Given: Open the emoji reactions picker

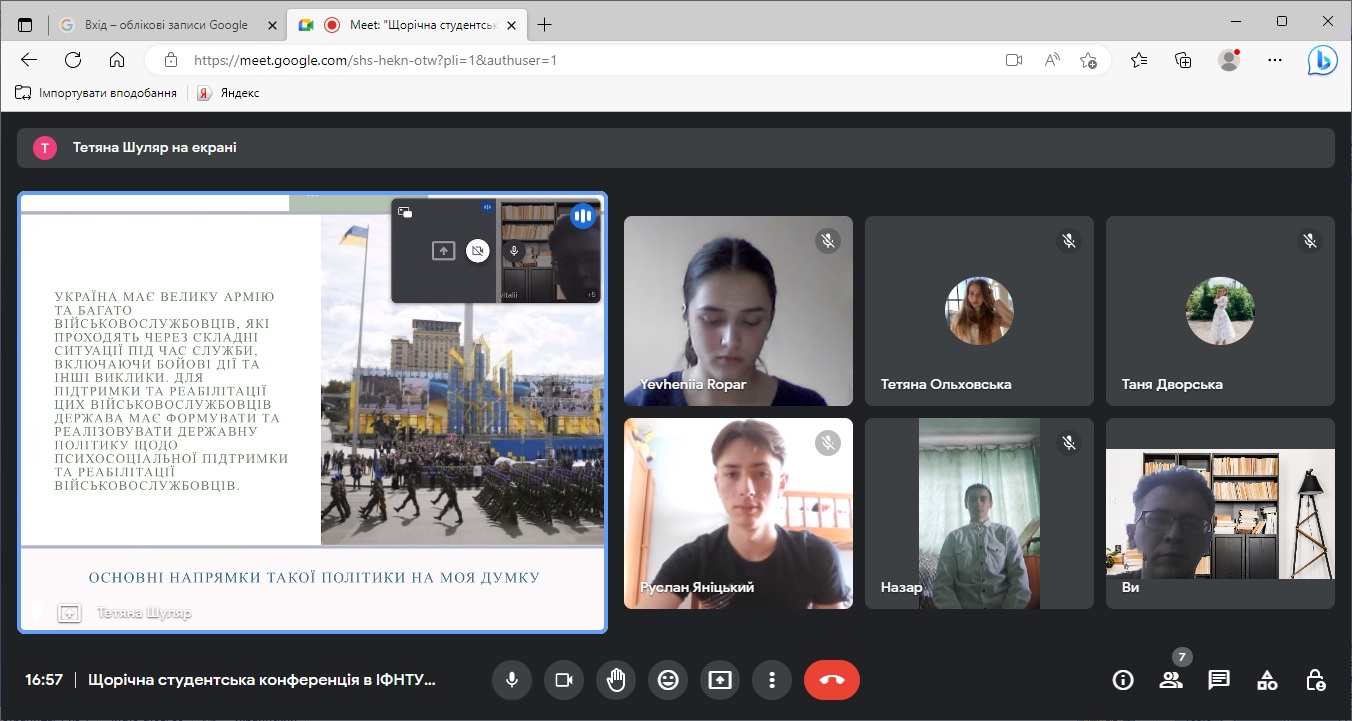Looking at the screenshot, I should (x=668, y=680).
